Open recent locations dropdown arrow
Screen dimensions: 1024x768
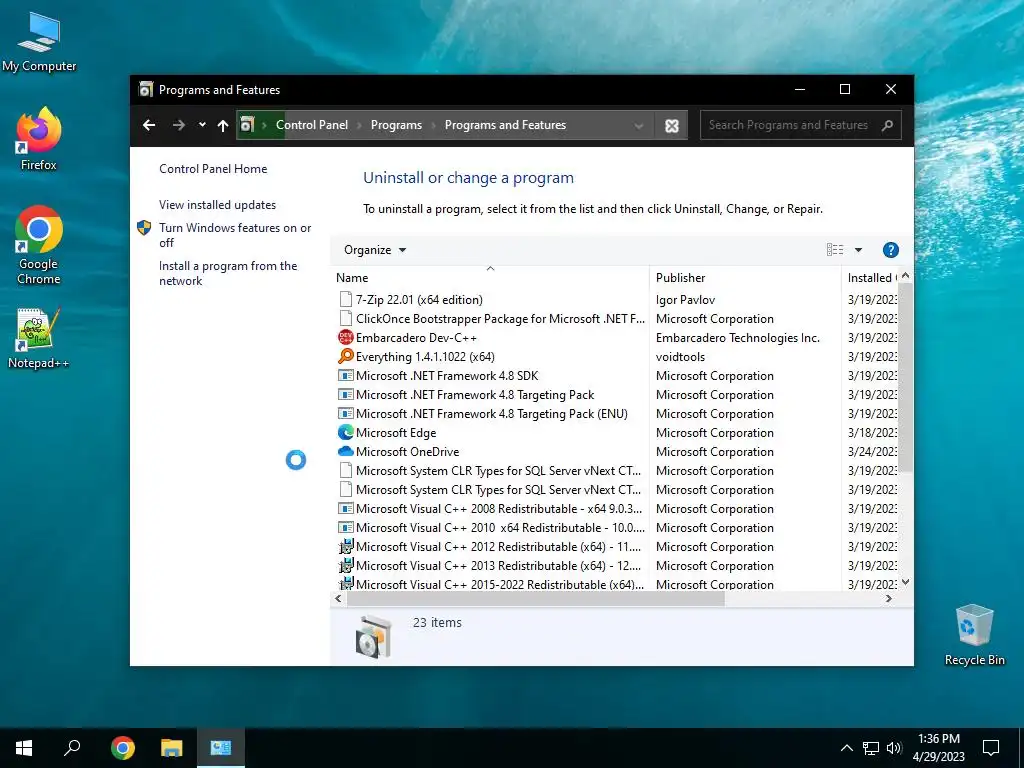(x=202, y=125)
